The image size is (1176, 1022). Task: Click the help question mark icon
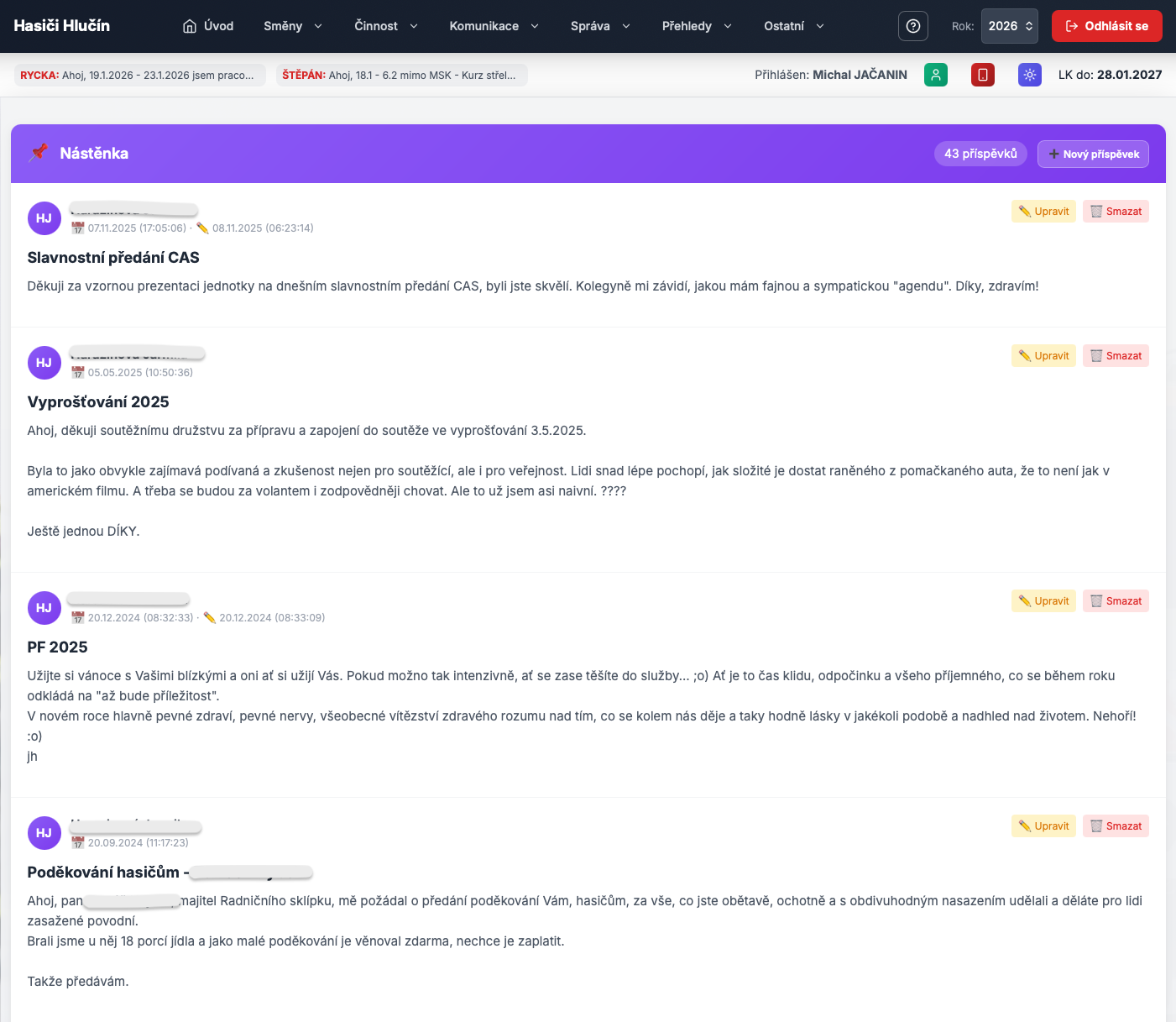[x=912, y=26]
